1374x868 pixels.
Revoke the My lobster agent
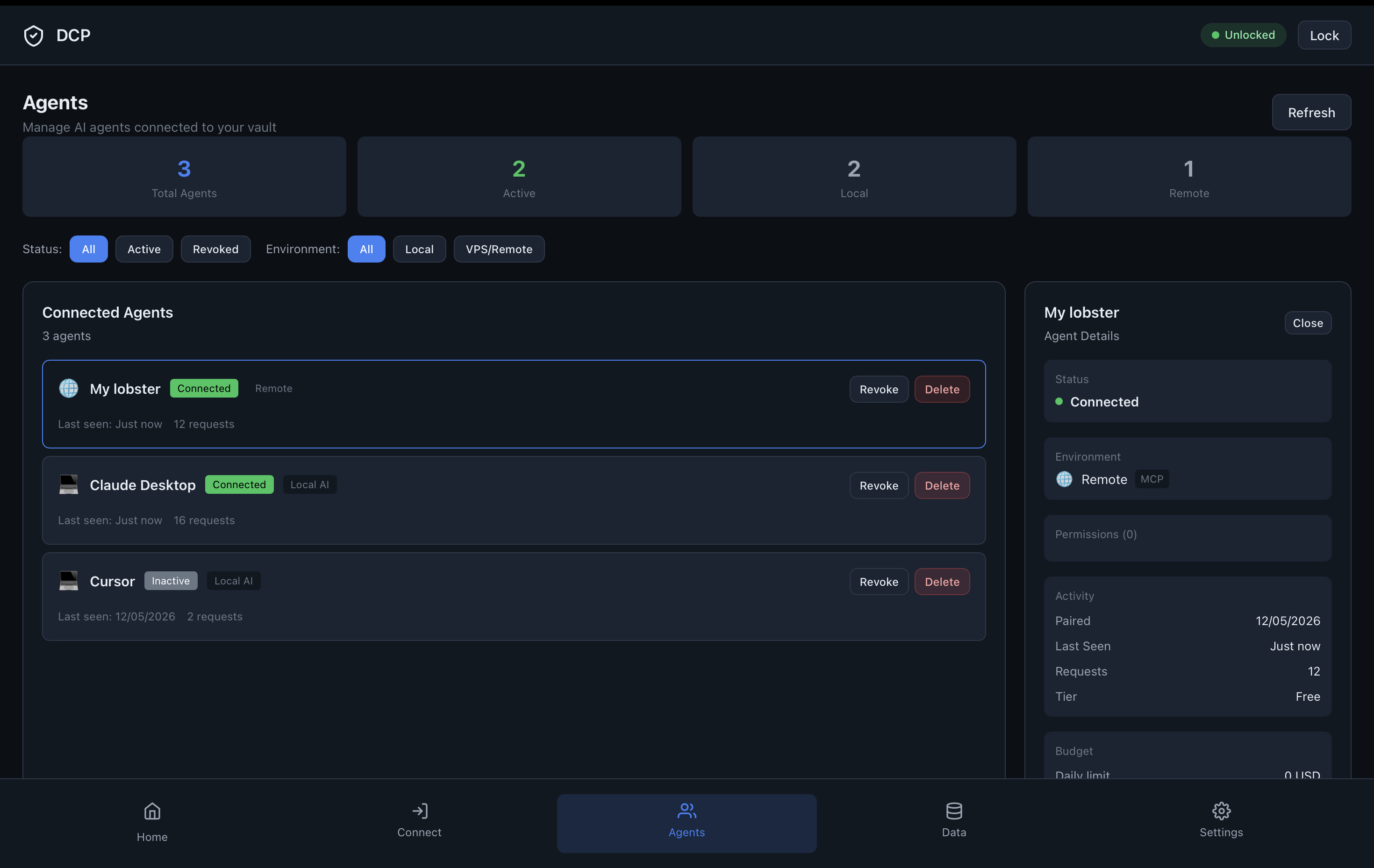(879, 389)
